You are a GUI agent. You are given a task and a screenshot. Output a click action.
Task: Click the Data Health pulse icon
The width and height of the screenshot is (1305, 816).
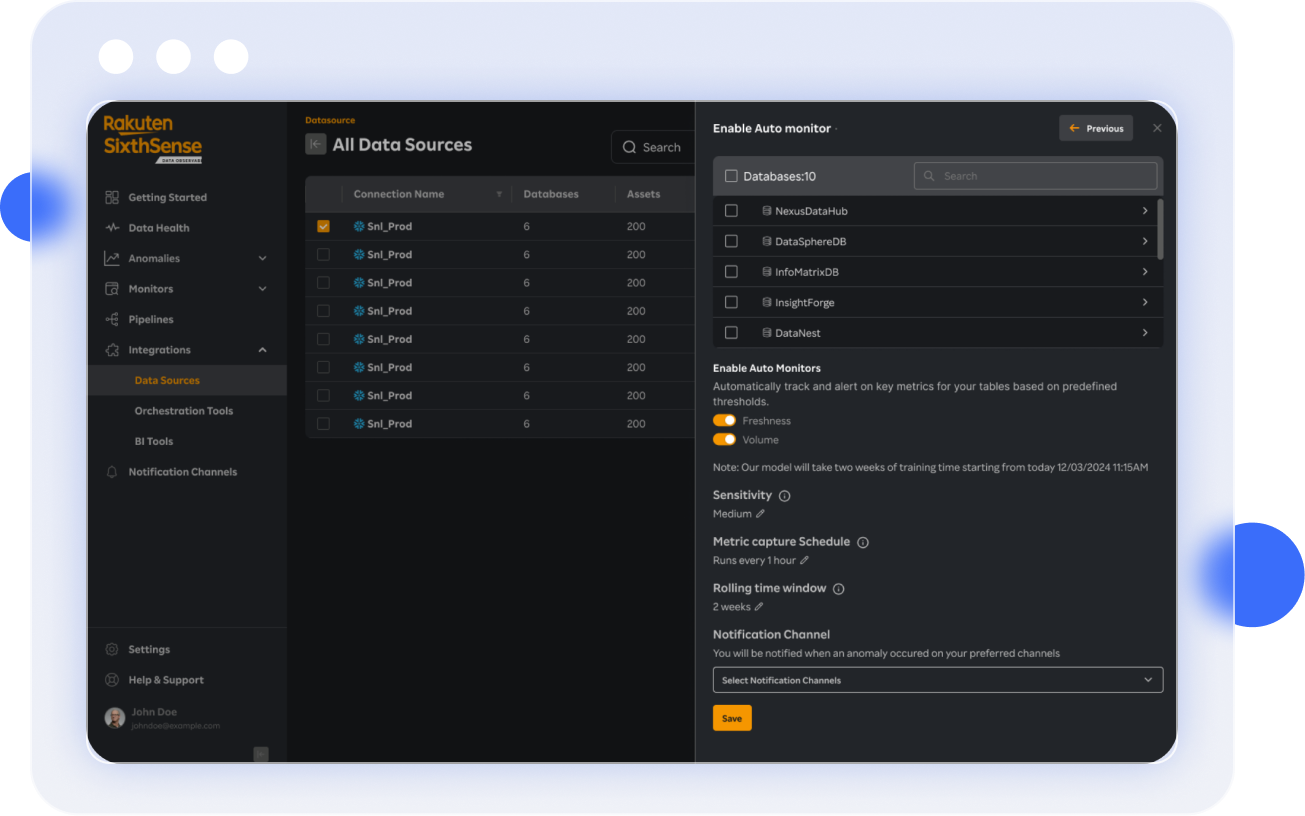click(112, 228)
